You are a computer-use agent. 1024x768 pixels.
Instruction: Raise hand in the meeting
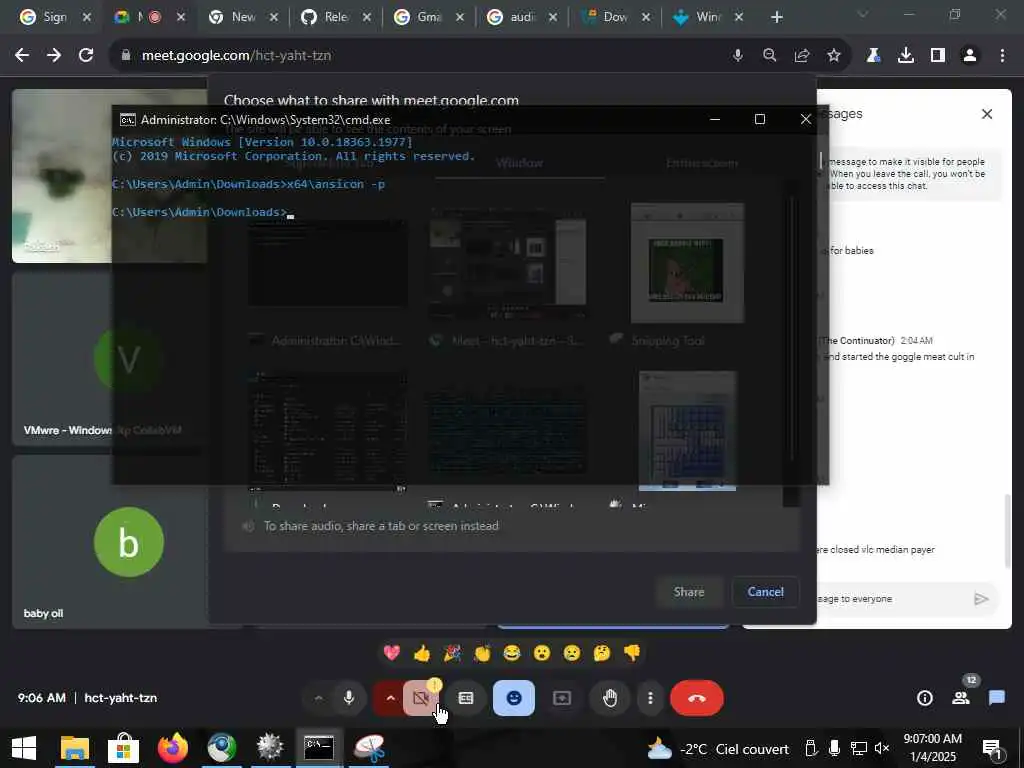(x=610, y=698)
